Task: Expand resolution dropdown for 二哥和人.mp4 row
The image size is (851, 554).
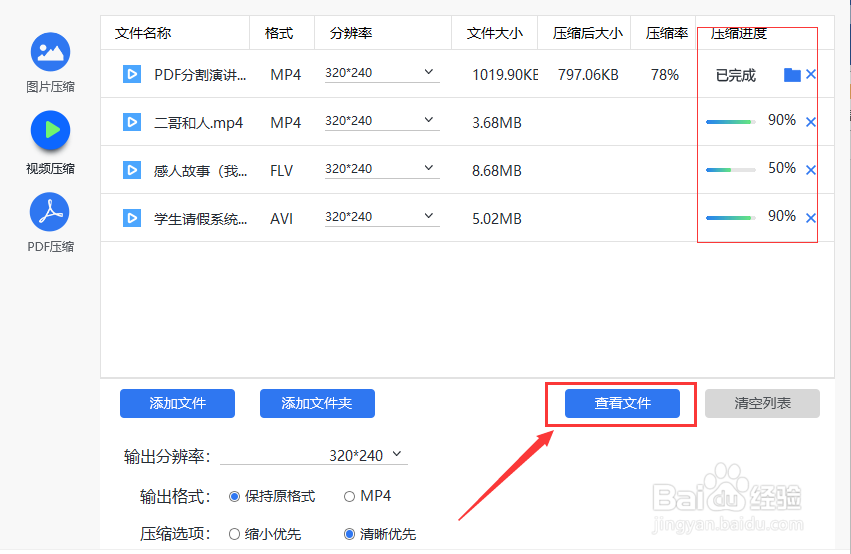Action: click(429, 120)
